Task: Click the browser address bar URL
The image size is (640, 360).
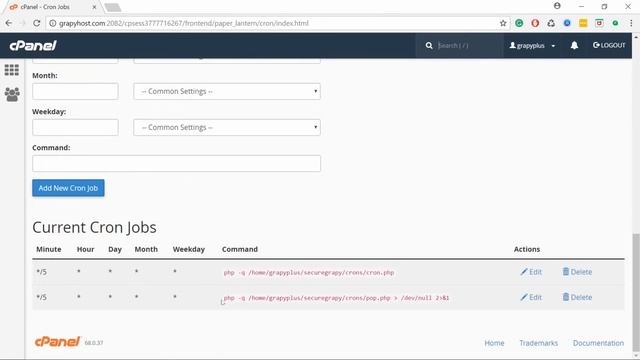Action: (x=184, y=23)
